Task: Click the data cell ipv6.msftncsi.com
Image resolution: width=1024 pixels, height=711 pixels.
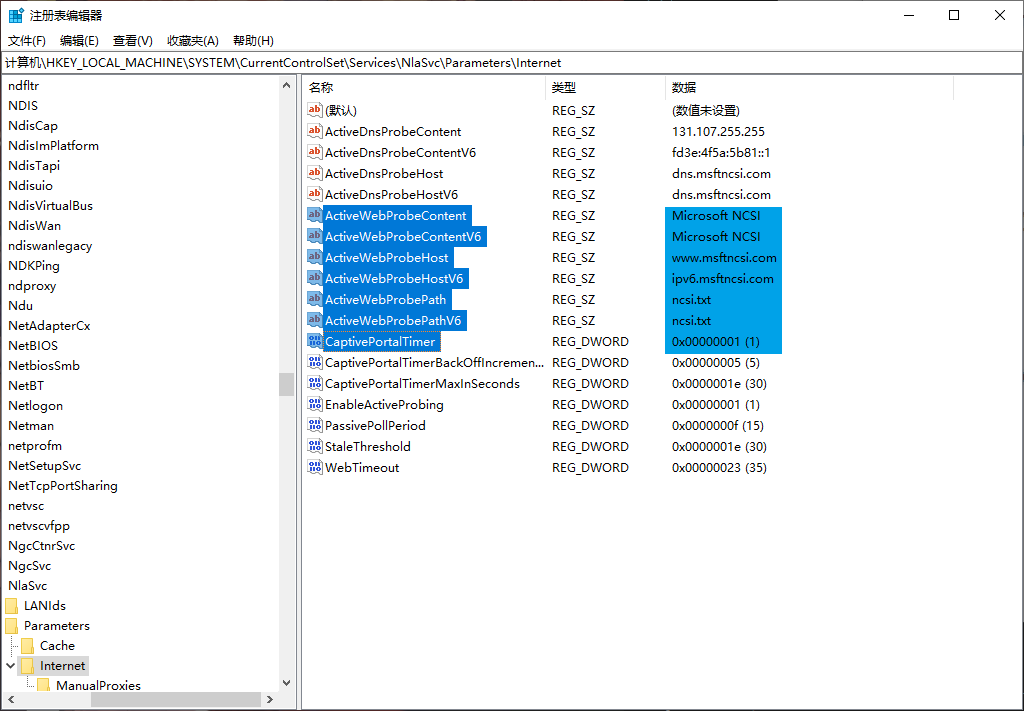Action: [x=722, y=279]
